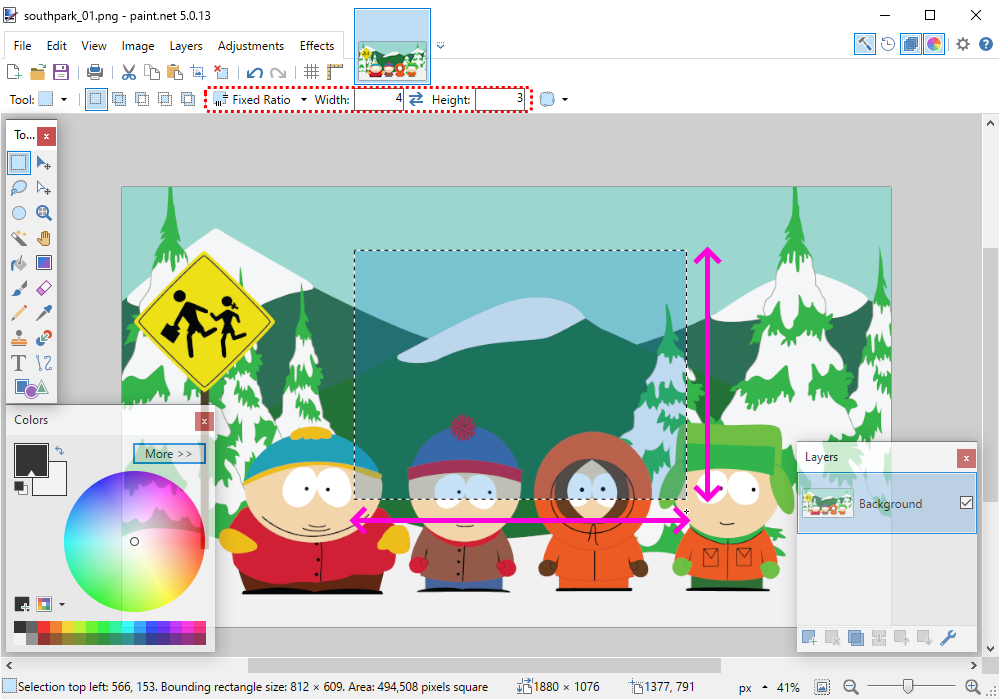Pick a hue on the color wheel
Image resolution: width=1000 pixels, height=700 pixels.
(x=134, y=541)
